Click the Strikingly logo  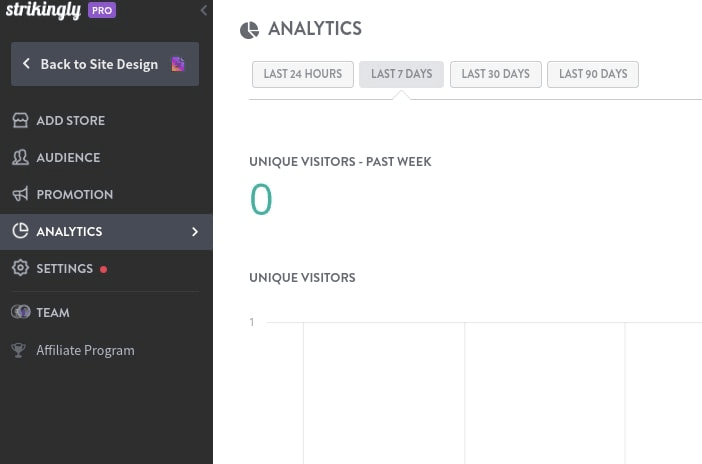pyautogui.click(x=43, y=10)
